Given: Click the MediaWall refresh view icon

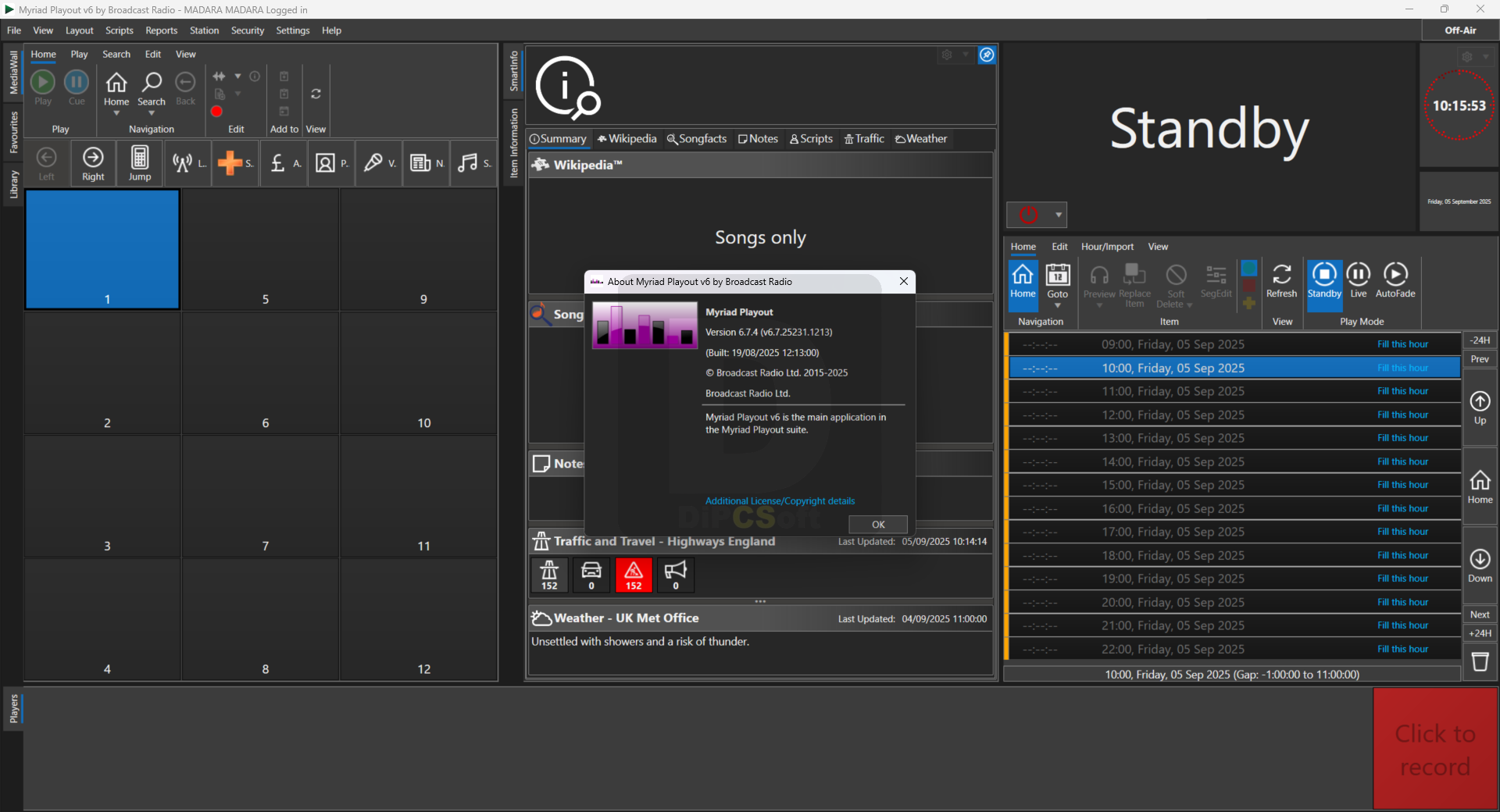Looking at the screenshot, I should click(x=316, y=94).
